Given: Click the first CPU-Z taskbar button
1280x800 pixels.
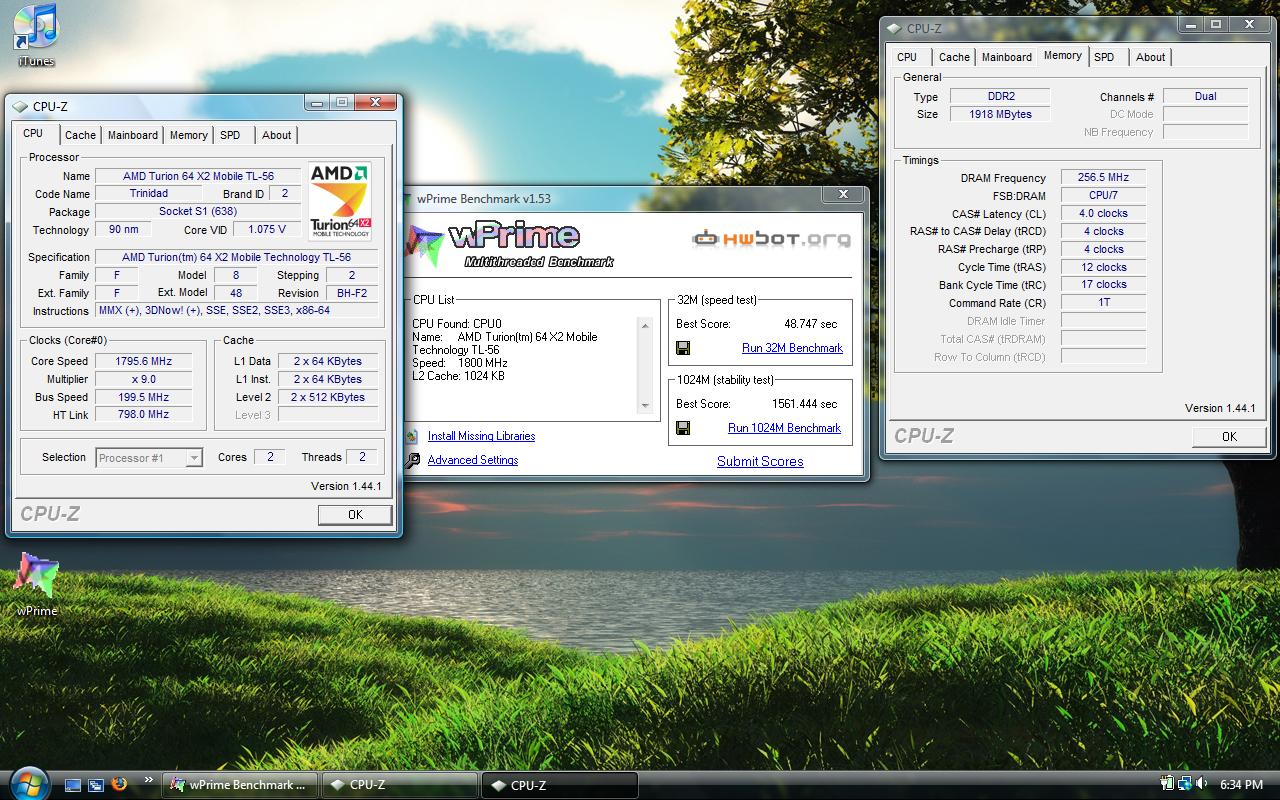Looking at the screenshot, I should pos(399,785).
